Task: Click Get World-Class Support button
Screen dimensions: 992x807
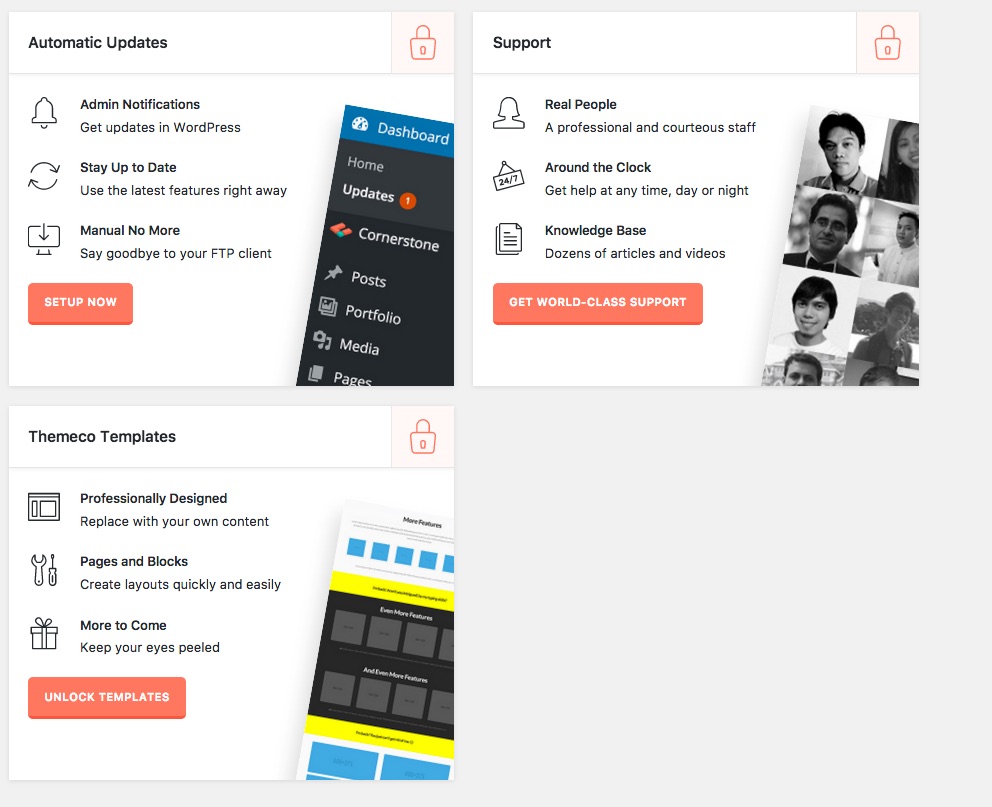Action: pyautogui.click(x=598, y=303)
